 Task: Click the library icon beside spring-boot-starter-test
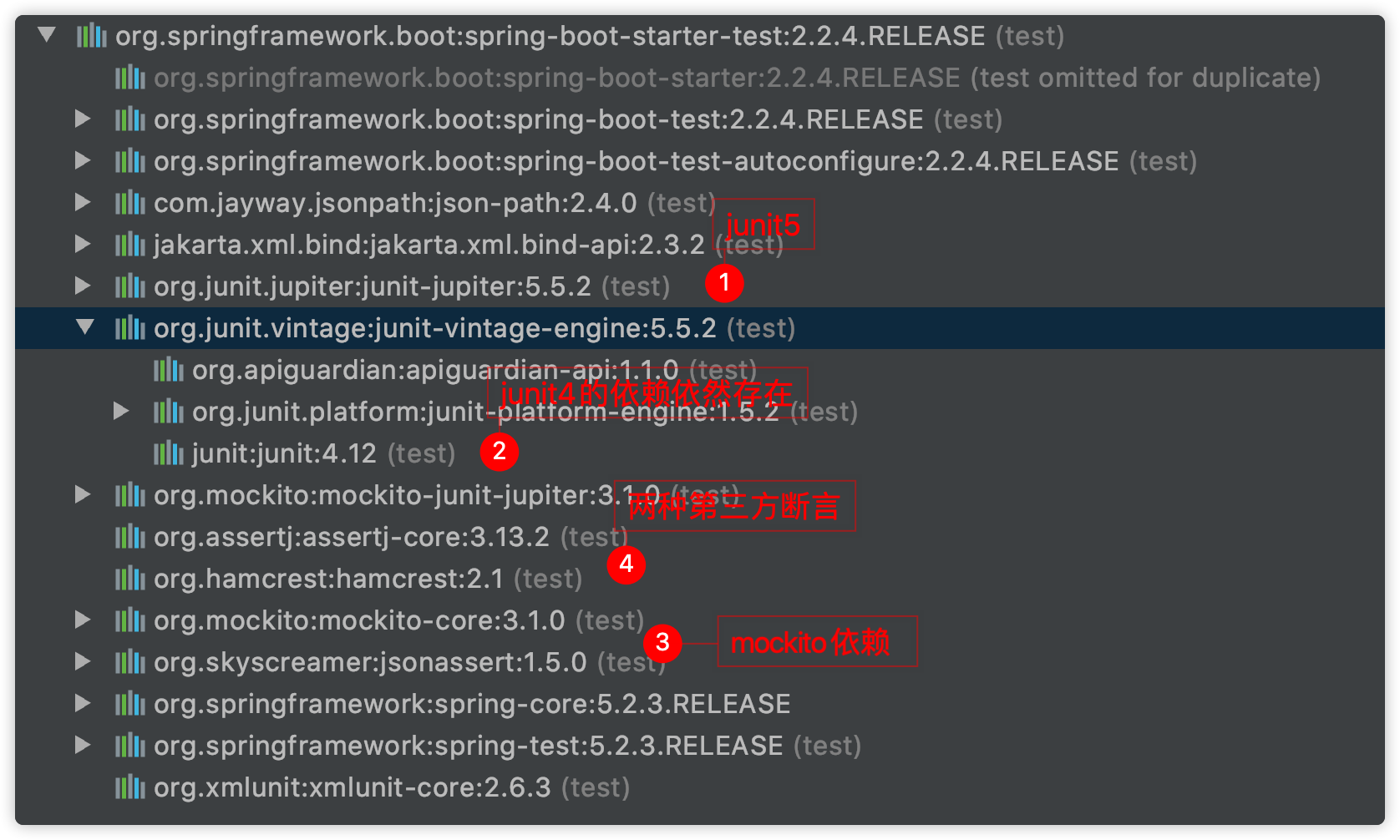92,36
